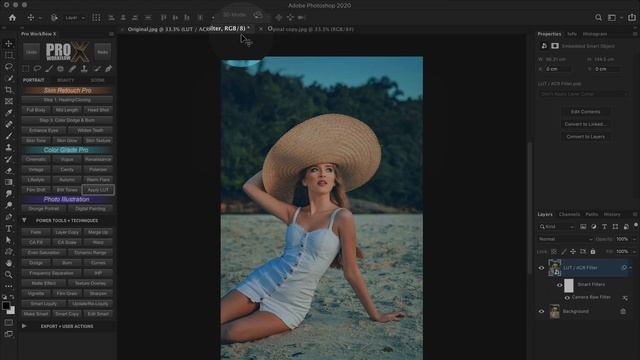Click the X position input field
The height and width of the screenshot is (360, 640).
(x=558, y=69)
